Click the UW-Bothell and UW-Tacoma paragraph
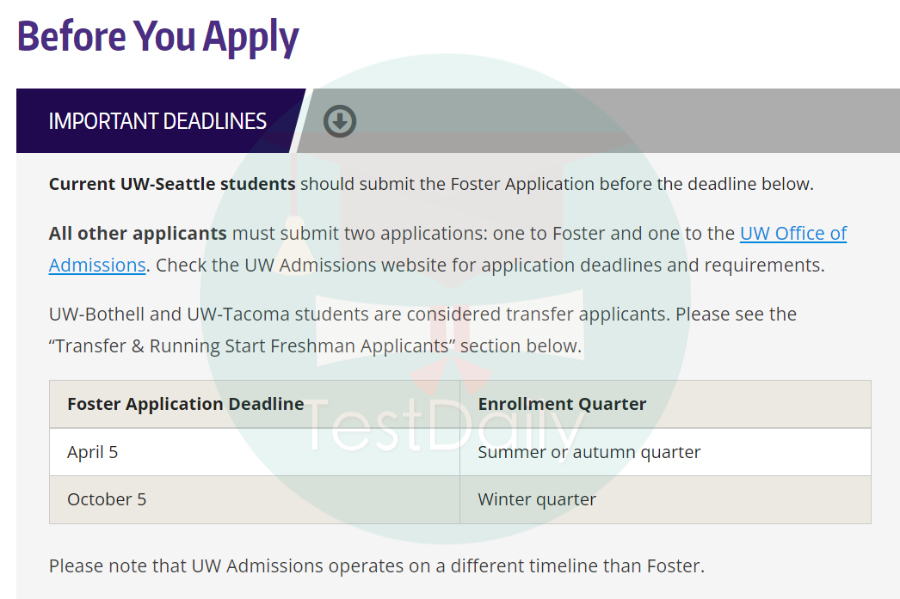Image resolution: width=900 pixels, height=599 pixels. (x=422, y=330)
